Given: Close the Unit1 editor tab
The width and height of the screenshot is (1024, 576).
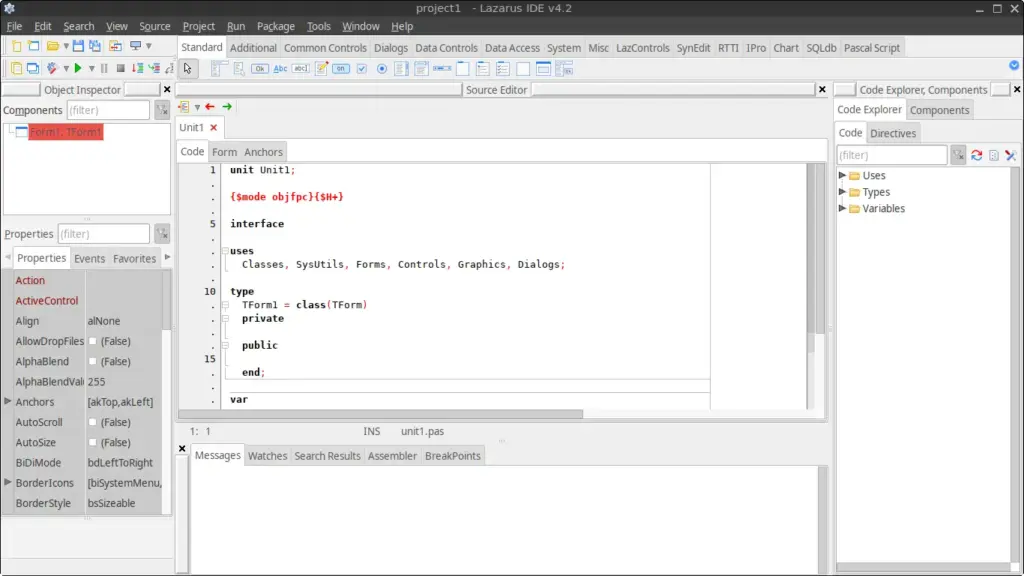Looking at the screenshot, I should 214,127.
